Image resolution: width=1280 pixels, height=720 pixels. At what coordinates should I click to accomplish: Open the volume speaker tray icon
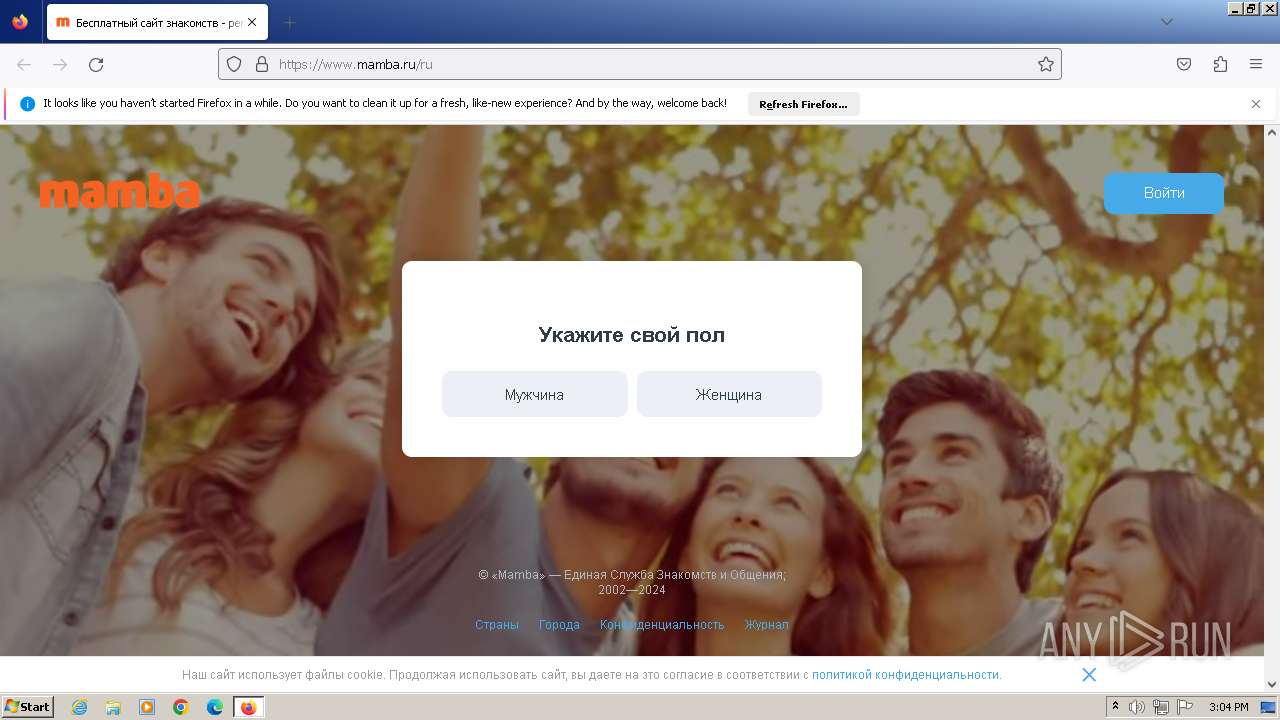click(x=1137, y=707)
